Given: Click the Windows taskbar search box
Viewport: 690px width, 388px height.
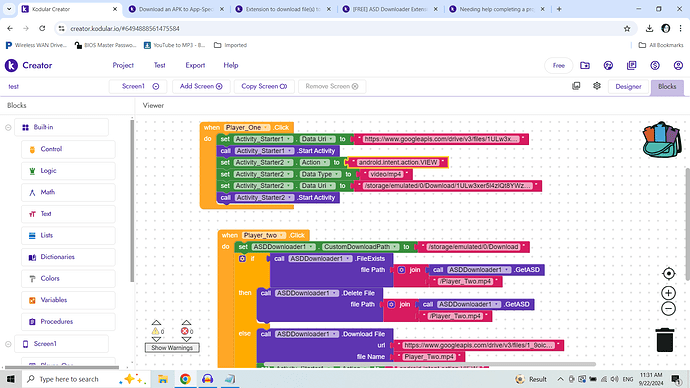Looking at the screenshot, I should (86, 379).
